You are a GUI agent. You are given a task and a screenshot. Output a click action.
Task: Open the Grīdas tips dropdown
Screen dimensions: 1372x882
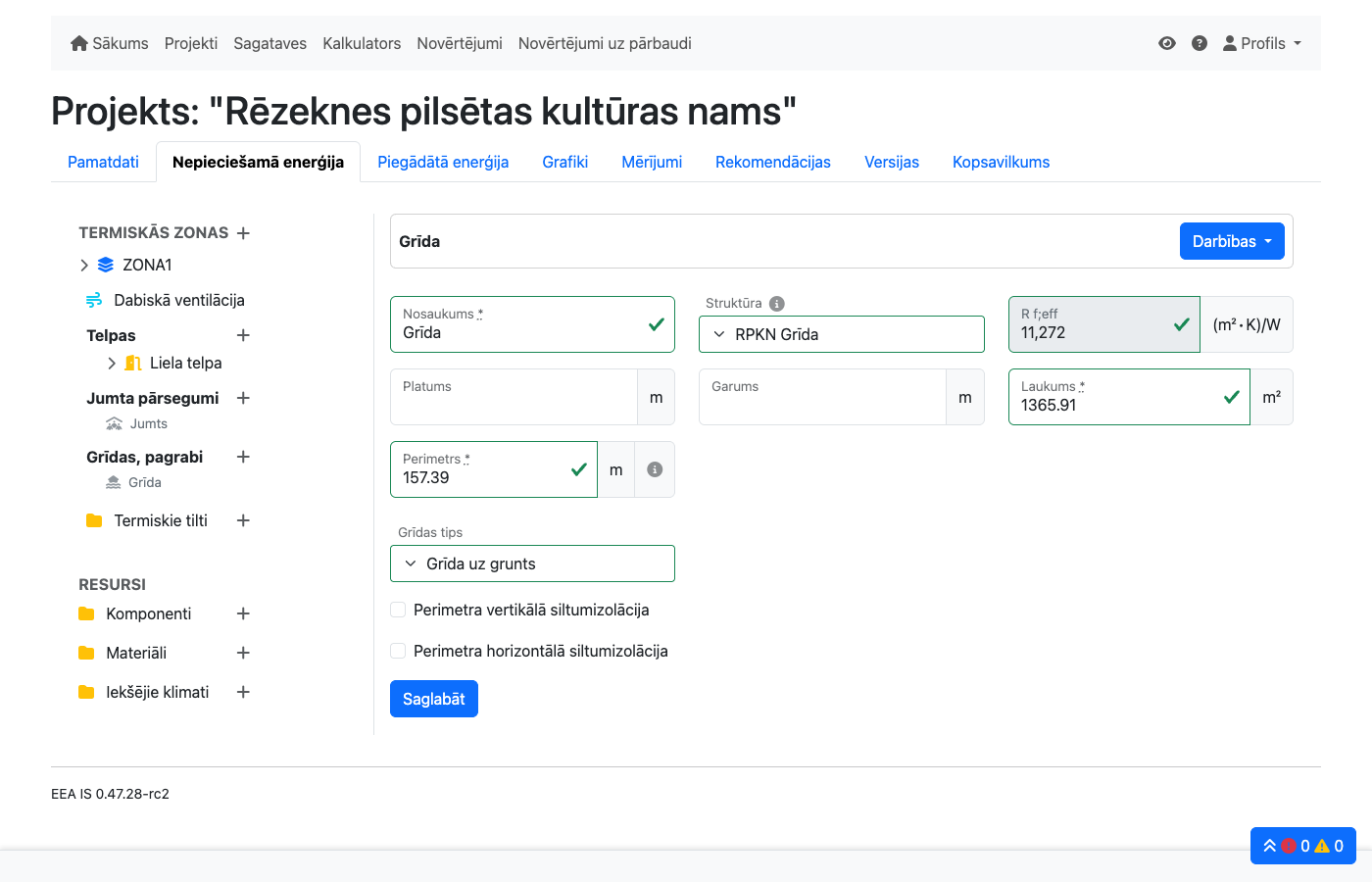tap(532, 563)
